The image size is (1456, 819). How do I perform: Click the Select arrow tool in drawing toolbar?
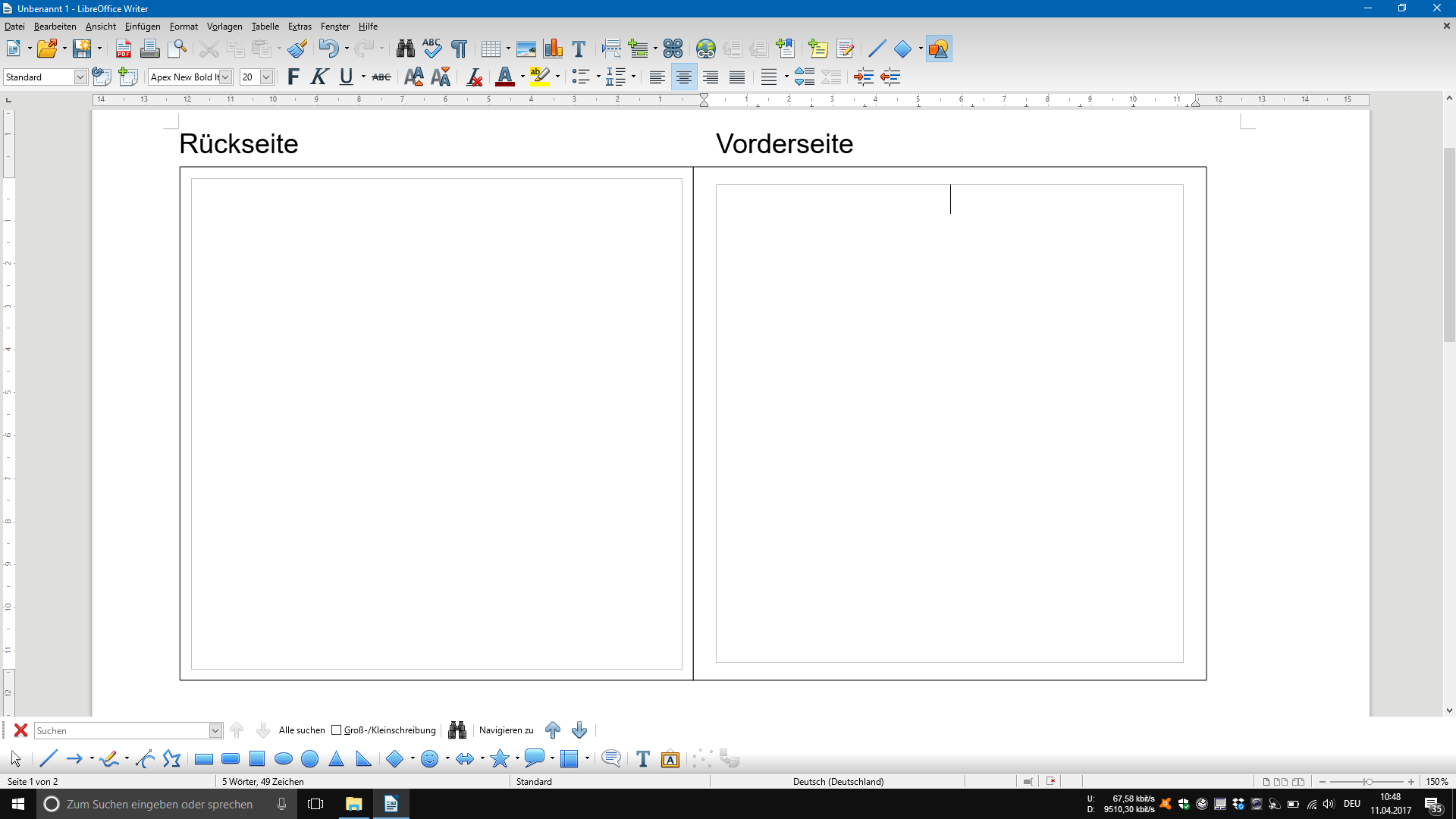16,758
